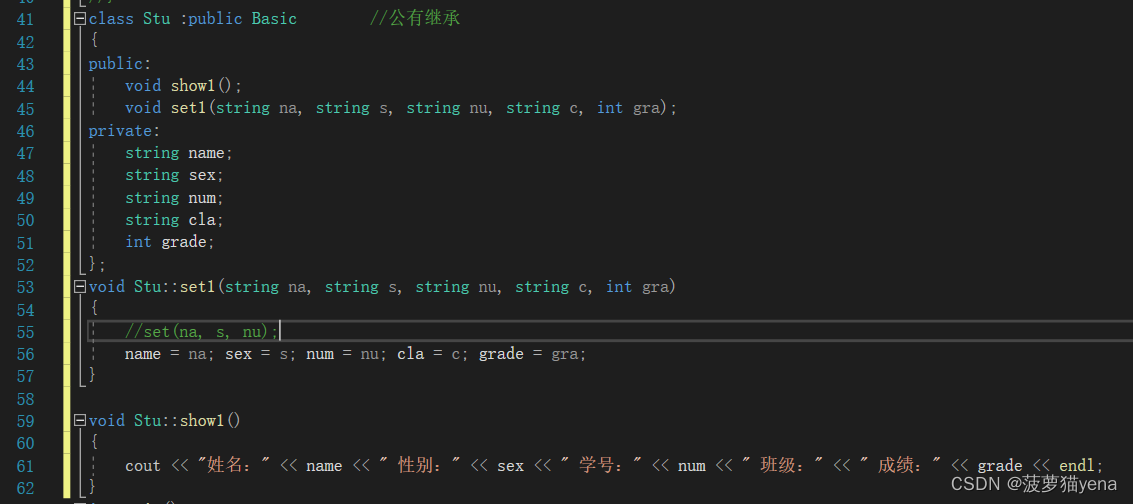Place cursor in comment '//公有继承'
This screenshot has width=1133, height=504.
tap(415, 19)
